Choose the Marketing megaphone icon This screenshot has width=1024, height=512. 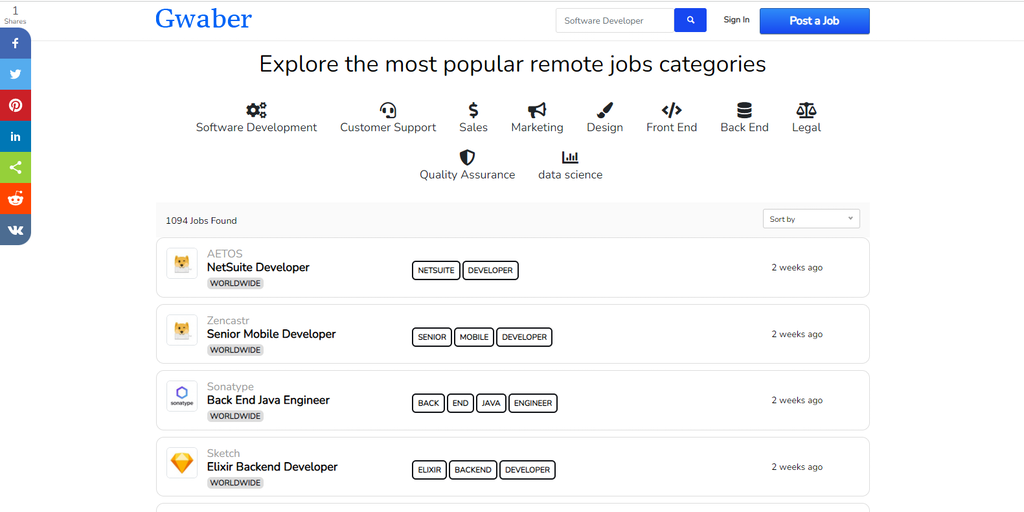[x=537, y=110]
